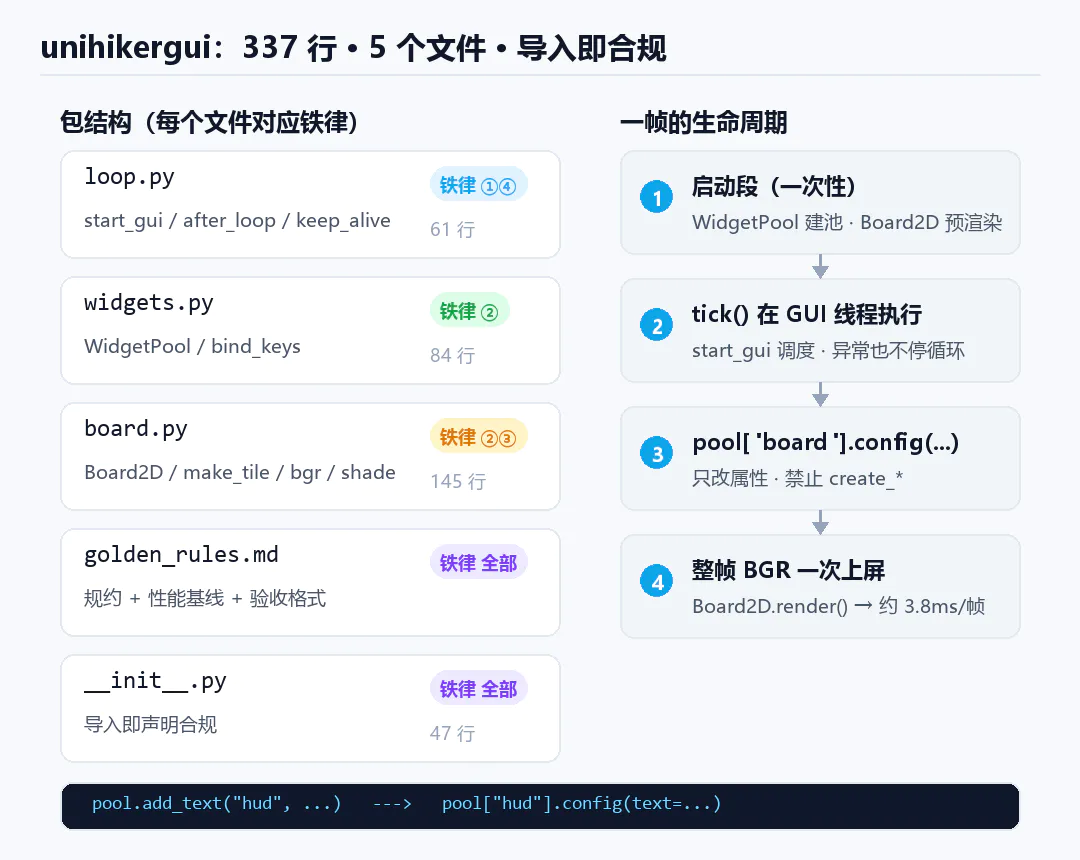Click the arrow icon between step 2 and step 3
This screenshot has height=860, width=1080.
pos(820,395)
